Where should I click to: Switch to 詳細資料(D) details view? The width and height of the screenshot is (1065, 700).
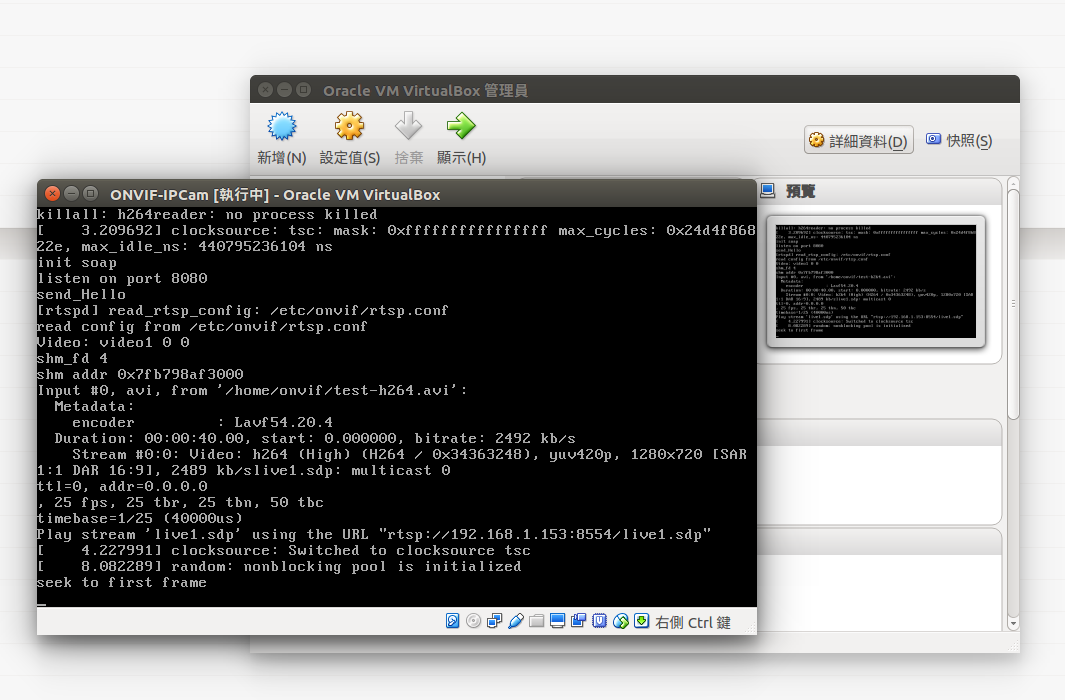pyautogui.click(x=859, y=141)
